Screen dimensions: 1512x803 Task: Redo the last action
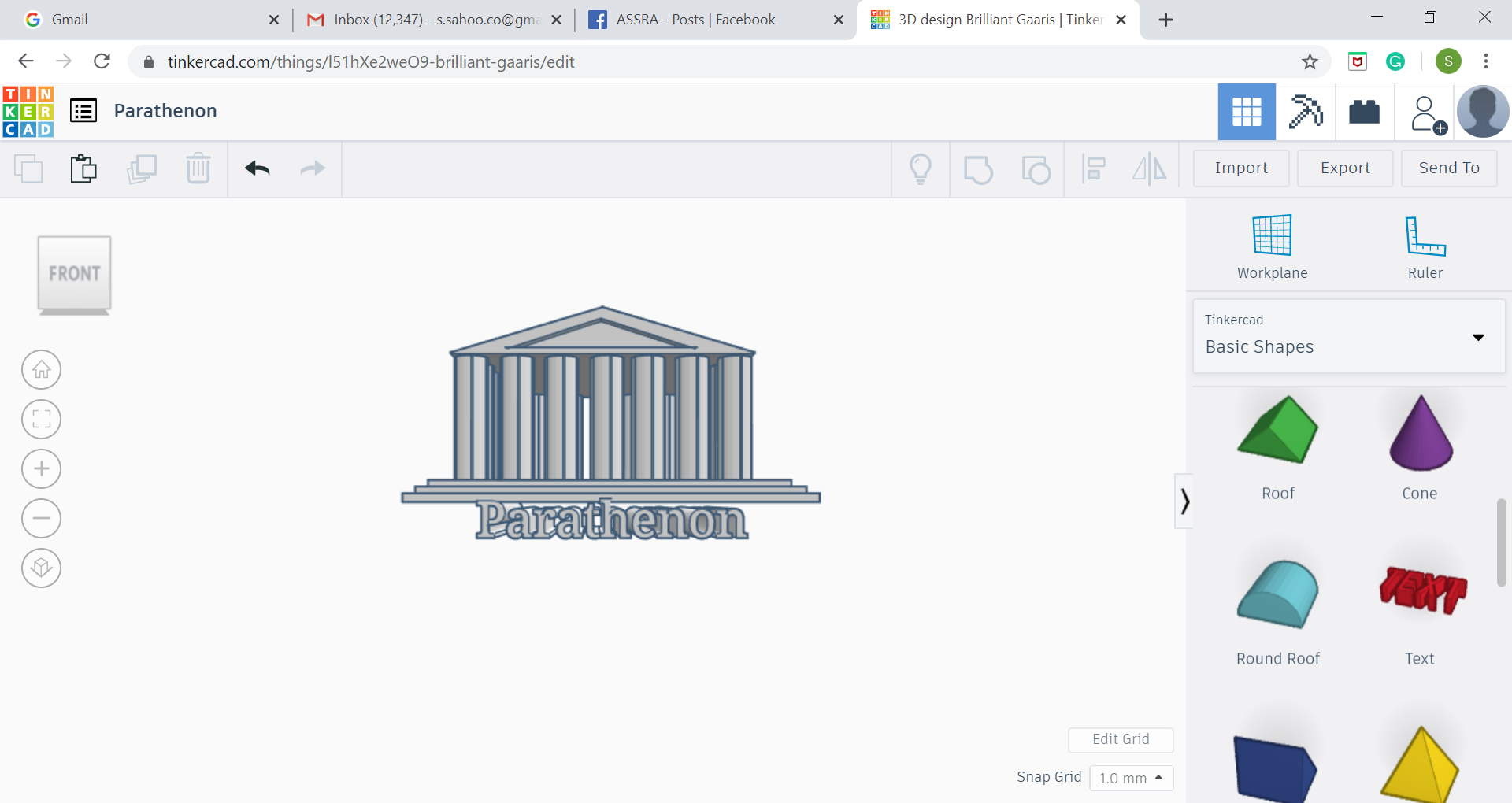(312, 168)
